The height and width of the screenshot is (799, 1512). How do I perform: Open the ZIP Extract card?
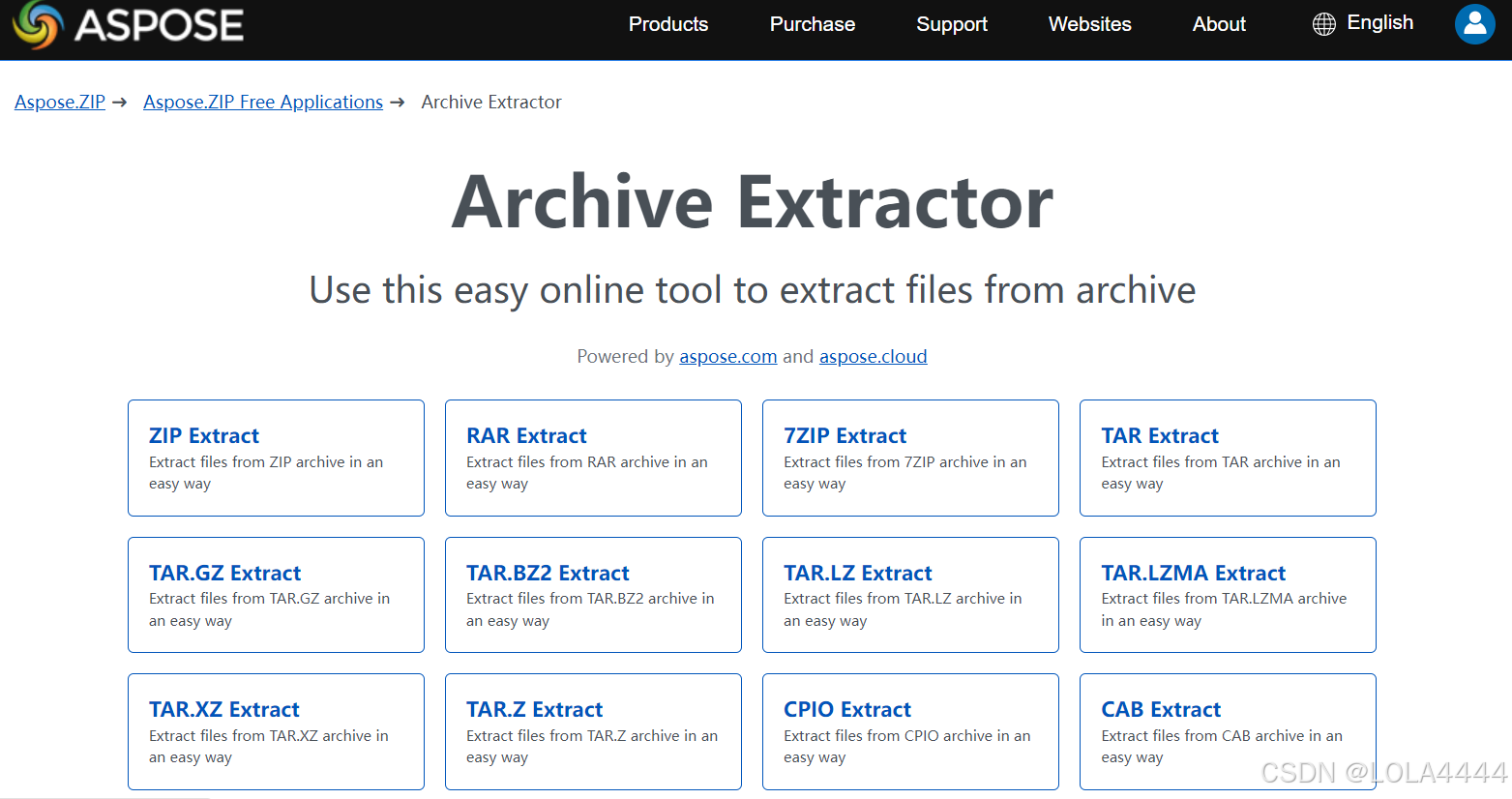pos(276,458)
